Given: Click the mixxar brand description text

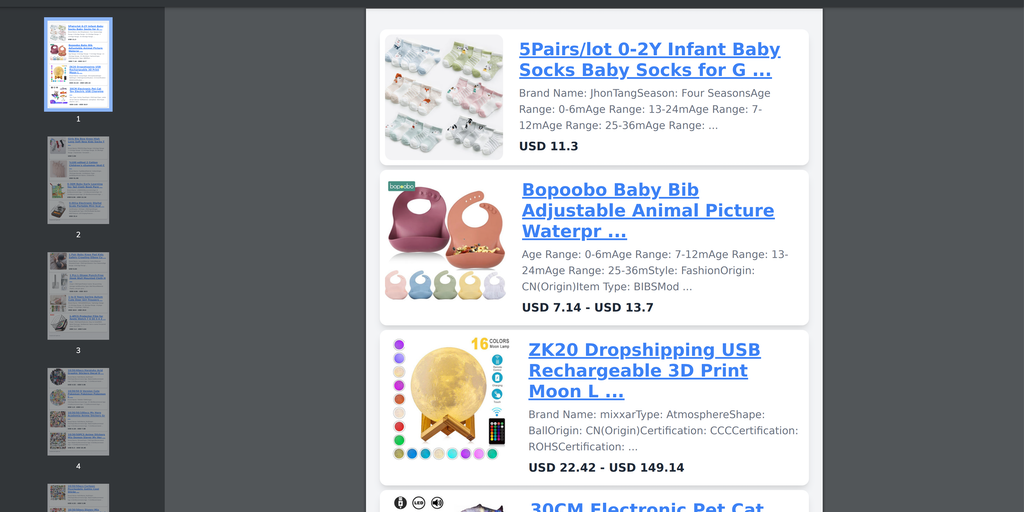Looking at the screenshot, I should pos(663,430).
